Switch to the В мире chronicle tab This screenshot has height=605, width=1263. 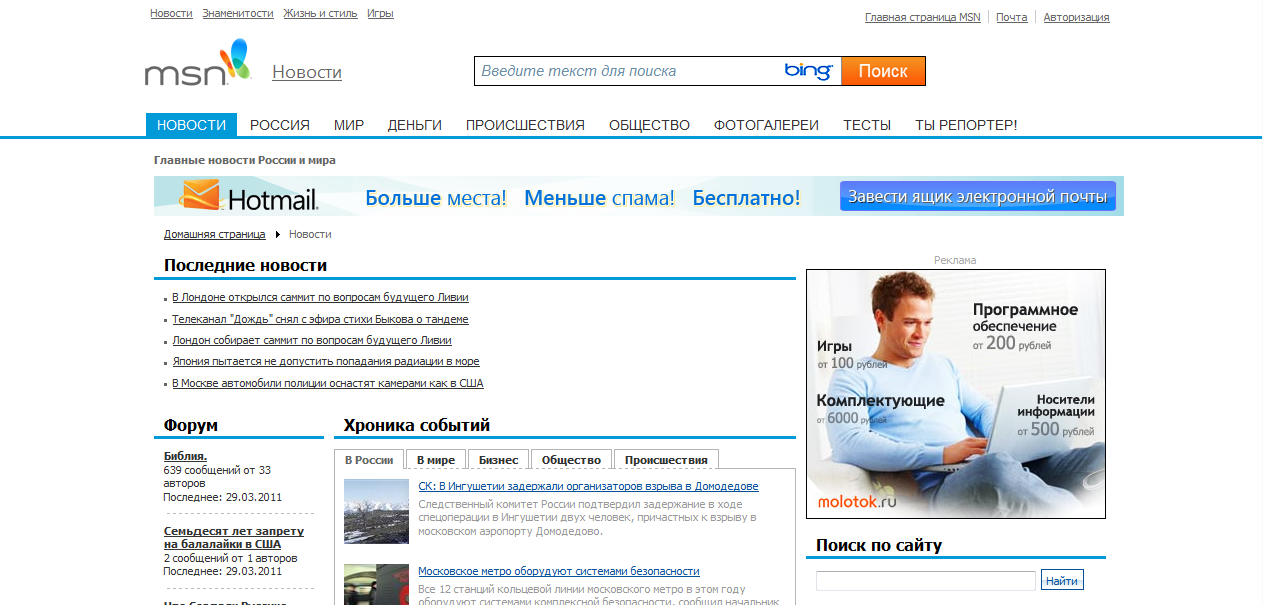click(x=437, y=458)
